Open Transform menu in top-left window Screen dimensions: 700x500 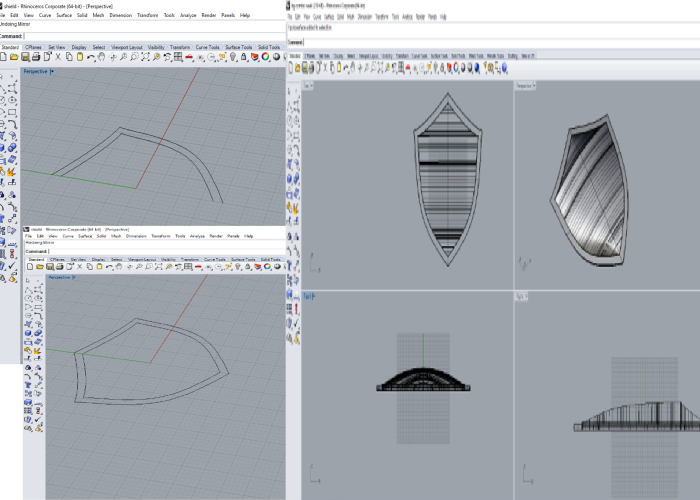pyautogui.click(x=148, y=15)
